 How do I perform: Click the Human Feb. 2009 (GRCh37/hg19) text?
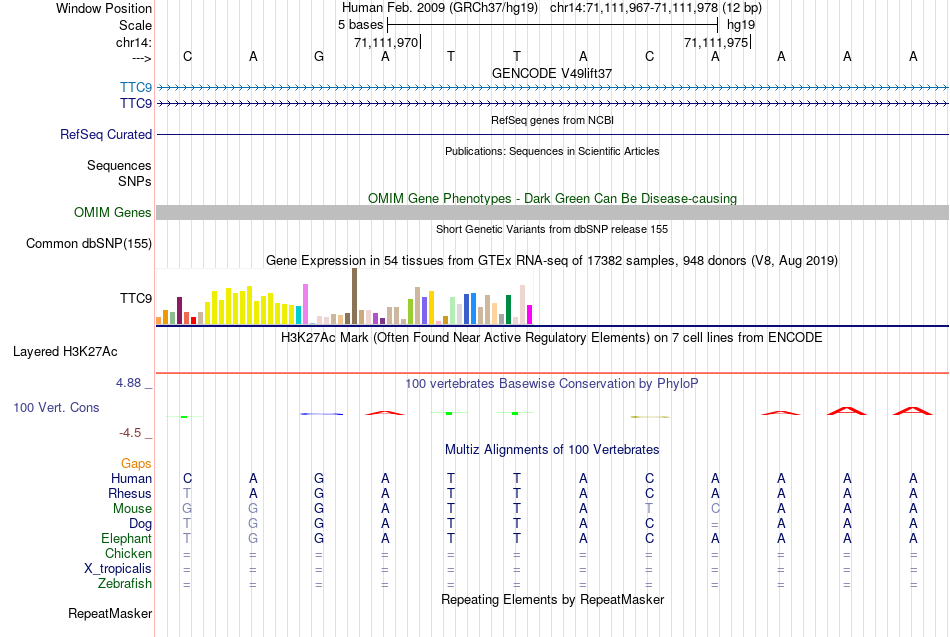440,8
